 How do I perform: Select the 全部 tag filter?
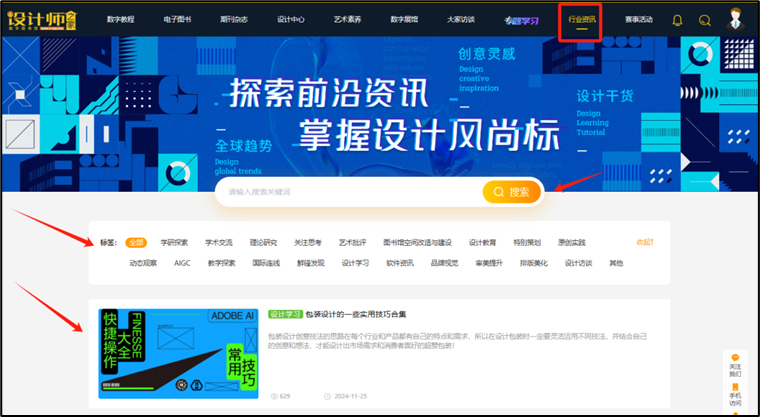(x=136, y=242)
